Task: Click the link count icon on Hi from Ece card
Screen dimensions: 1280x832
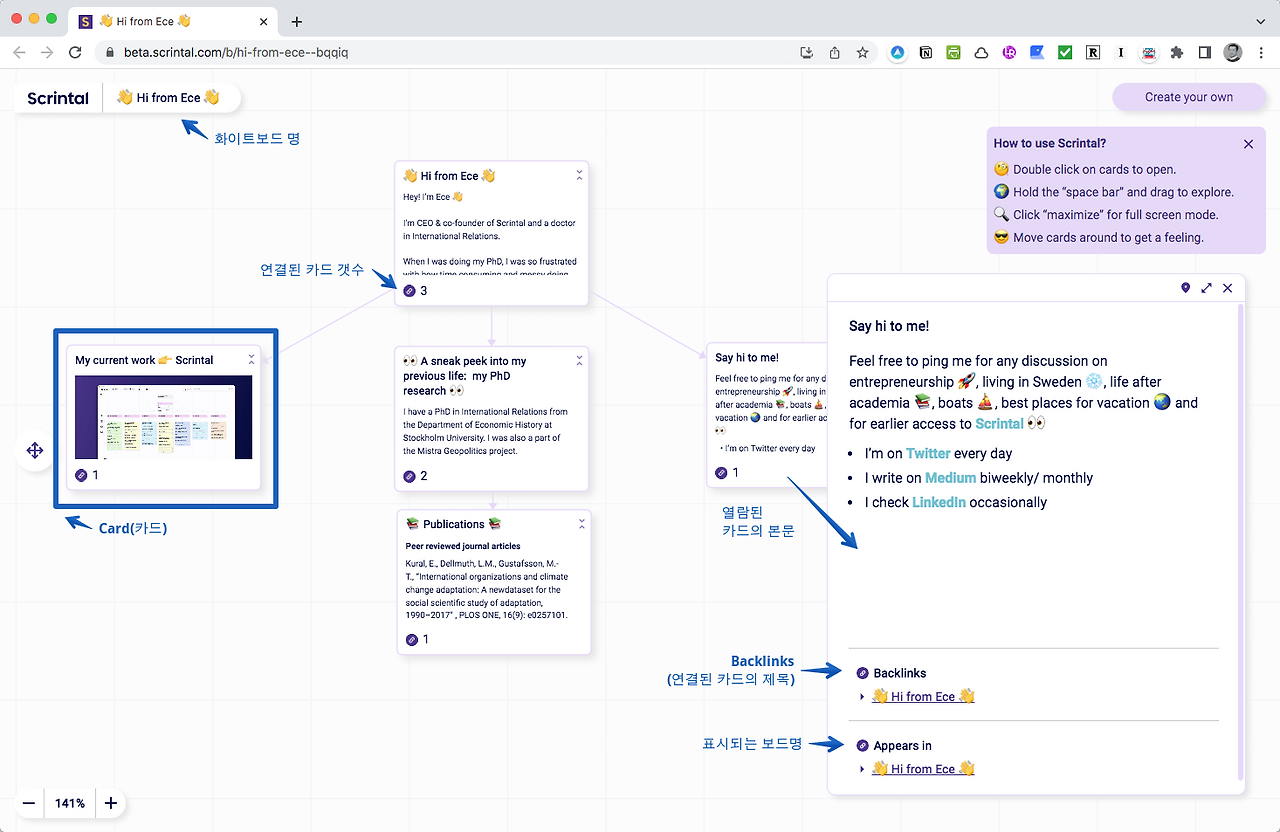Action: pos(409,291)
